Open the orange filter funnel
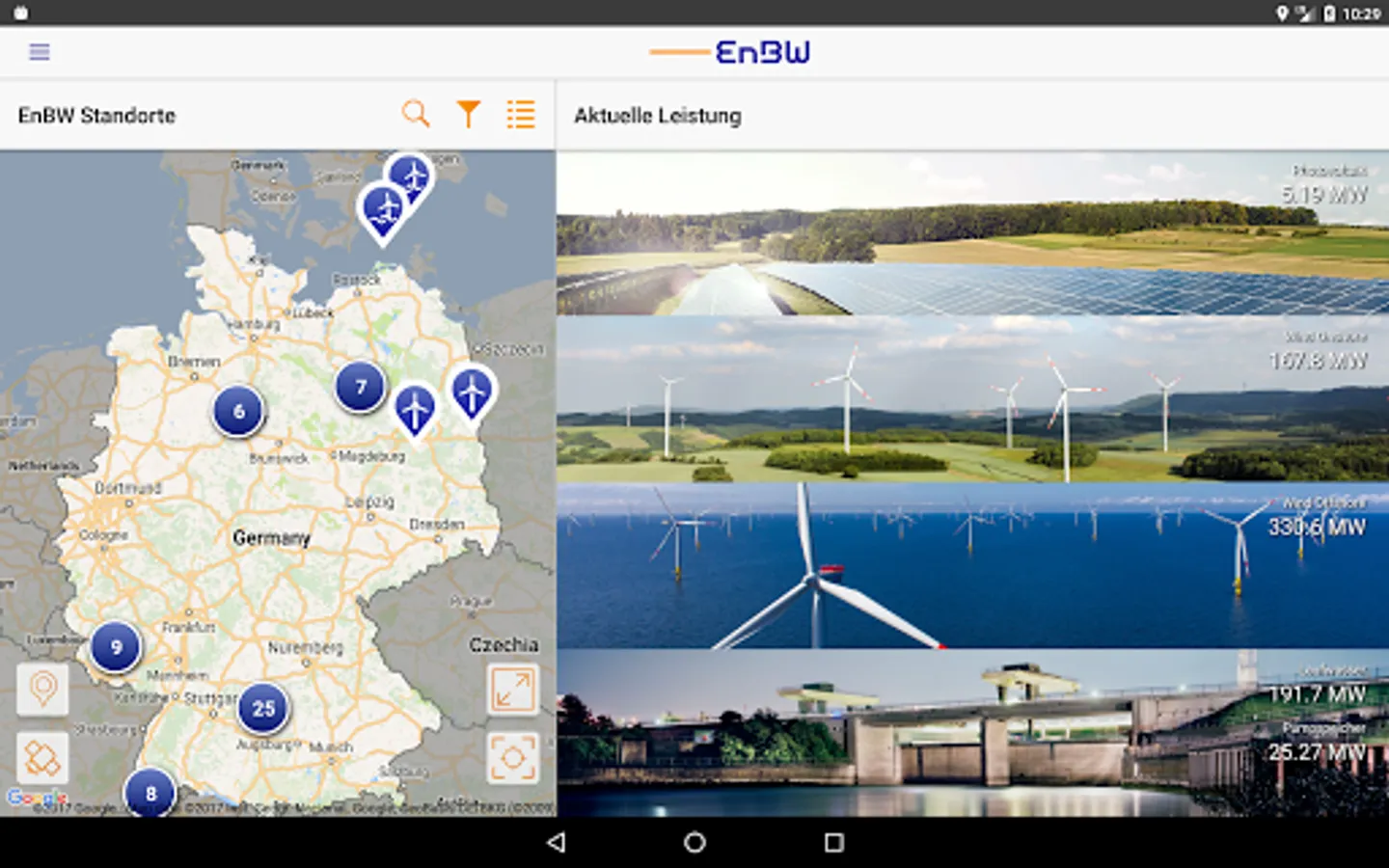The image size is (1389, 868). point(469,114)
